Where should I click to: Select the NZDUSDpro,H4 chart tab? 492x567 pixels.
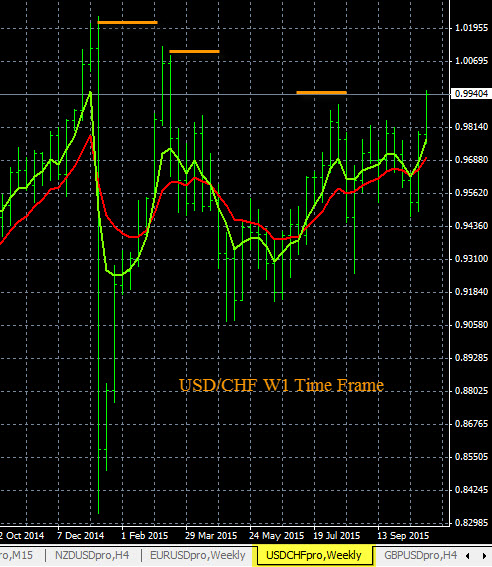tap(92, 555)
